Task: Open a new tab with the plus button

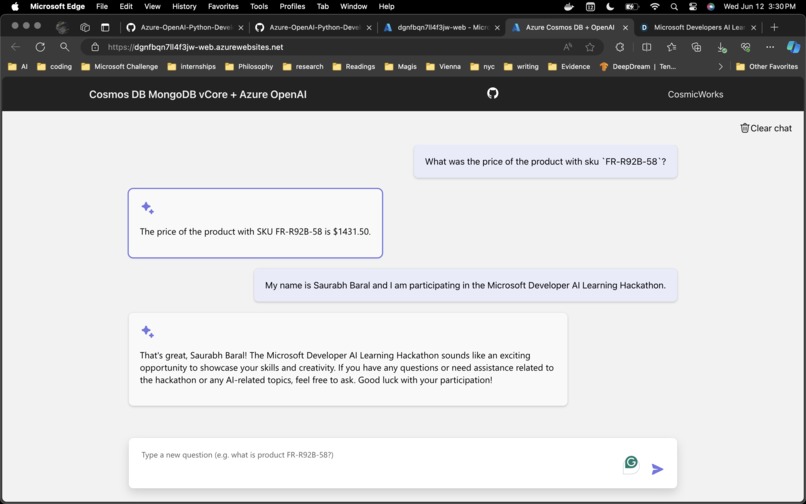Action: click(x=774, y=27)
